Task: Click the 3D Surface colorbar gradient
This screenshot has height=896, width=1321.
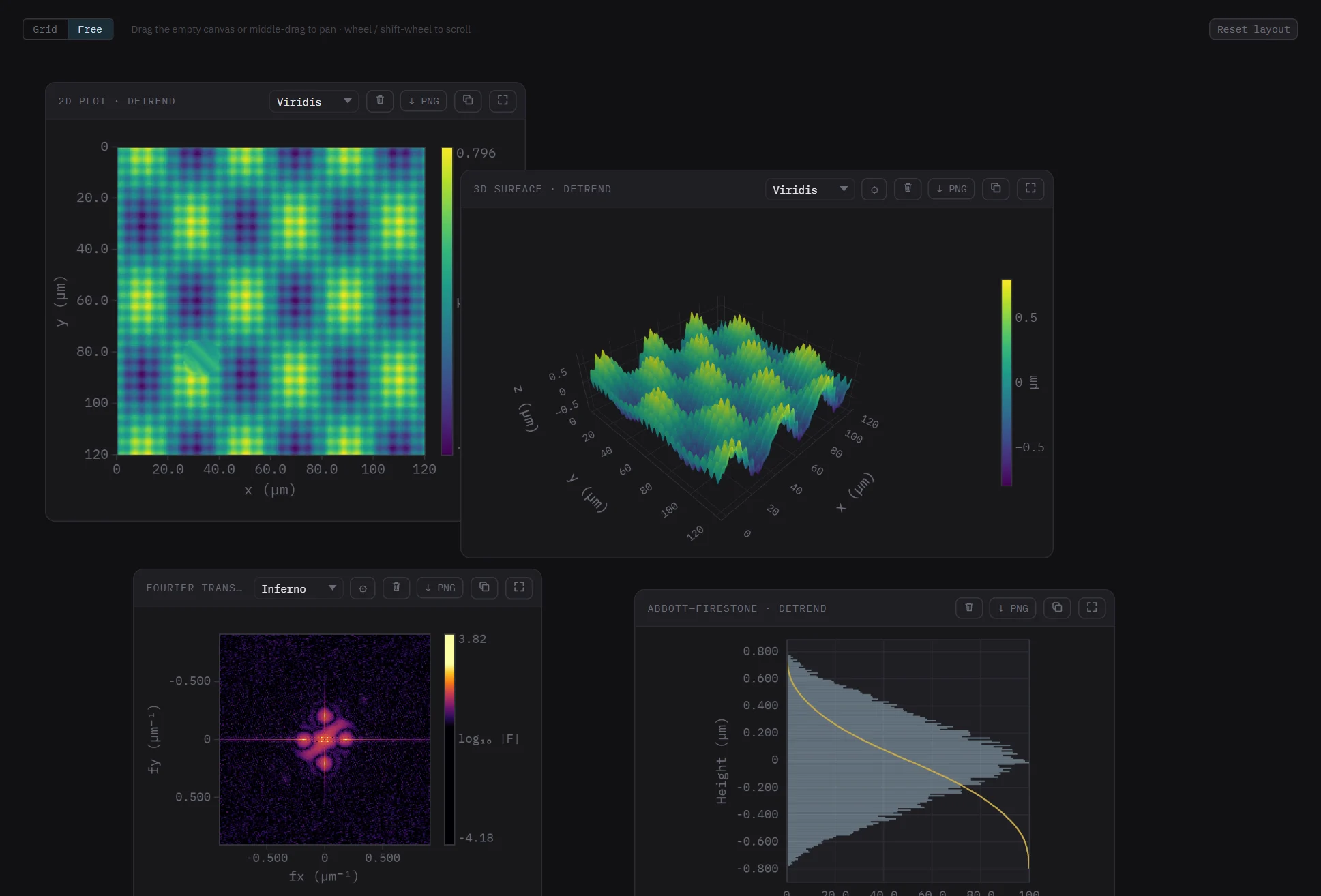Action: click(x=1007, y=383)
